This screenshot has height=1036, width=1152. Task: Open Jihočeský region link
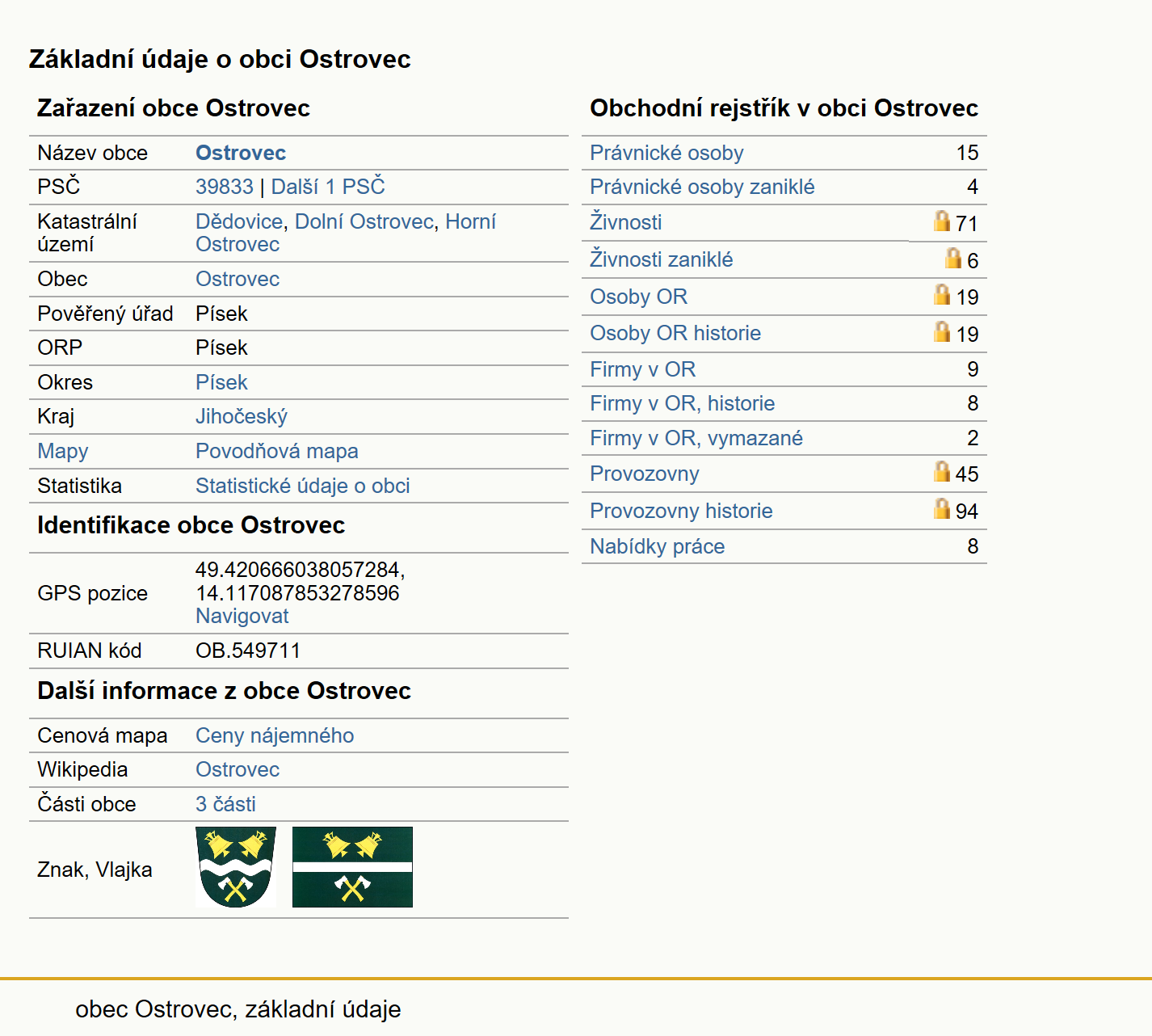pyautogui.click(x=242, y=416)
